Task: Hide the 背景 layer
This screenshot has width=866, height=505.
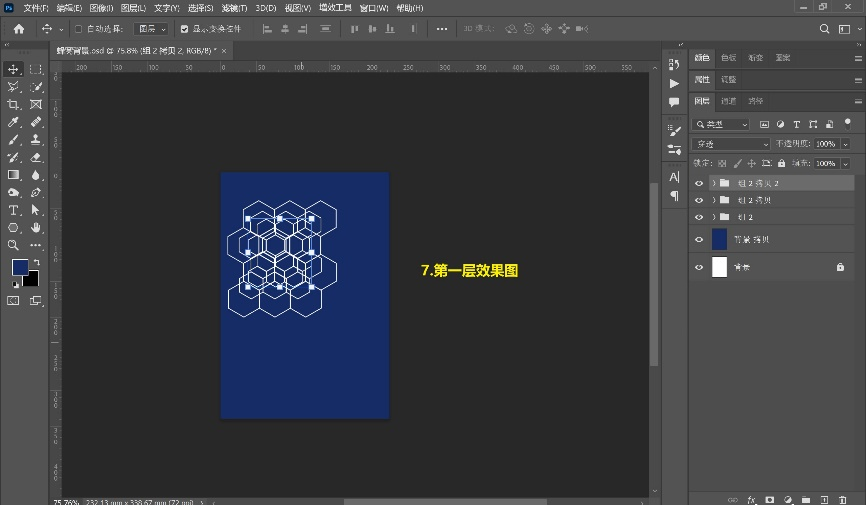Action: (699, 267)
